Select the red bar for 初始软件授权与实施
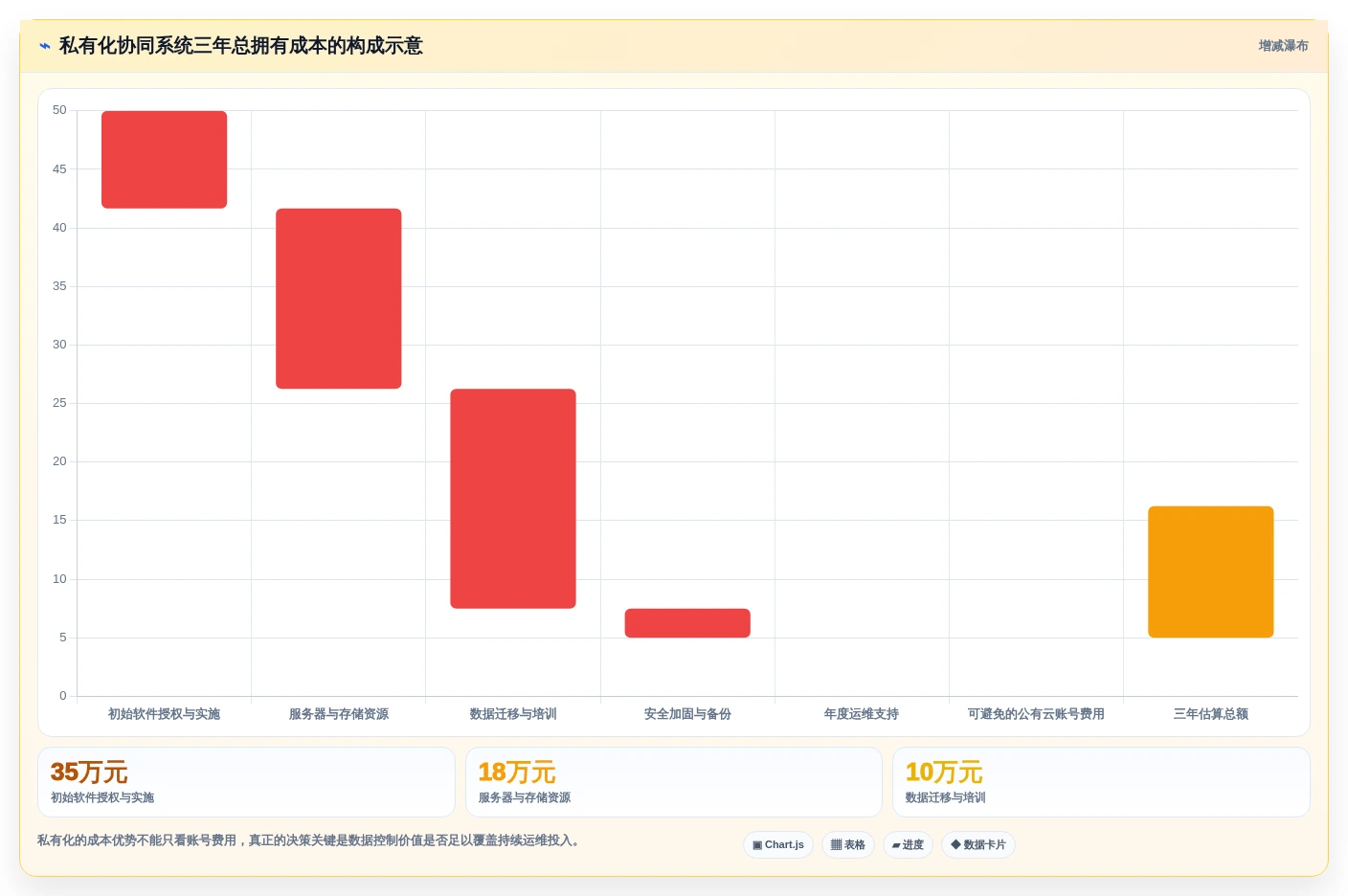This screenshot has width=1348, height=896. [x=165, y=160]
